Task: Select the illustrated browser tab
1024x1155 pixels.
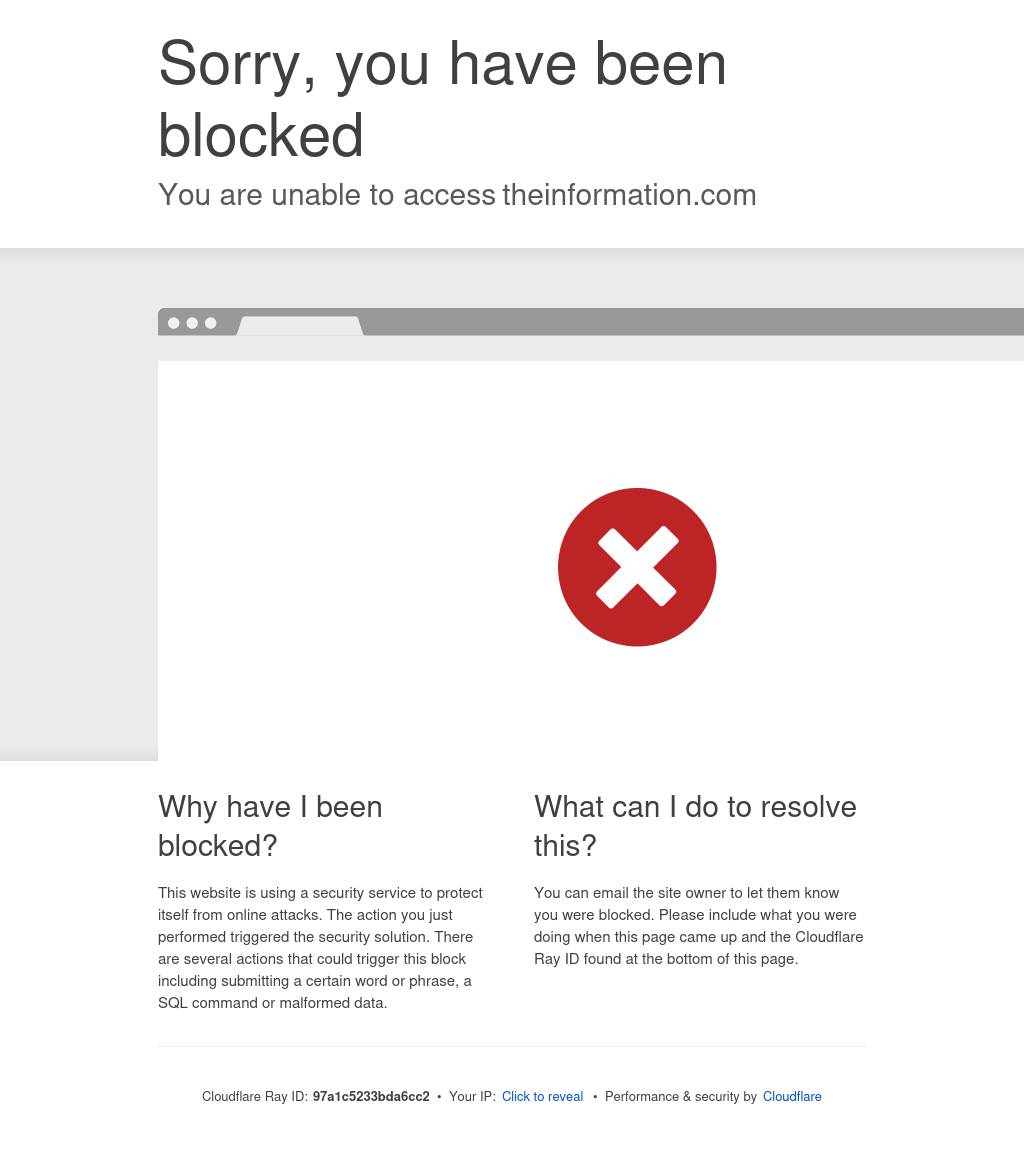Action: point(300,326)
